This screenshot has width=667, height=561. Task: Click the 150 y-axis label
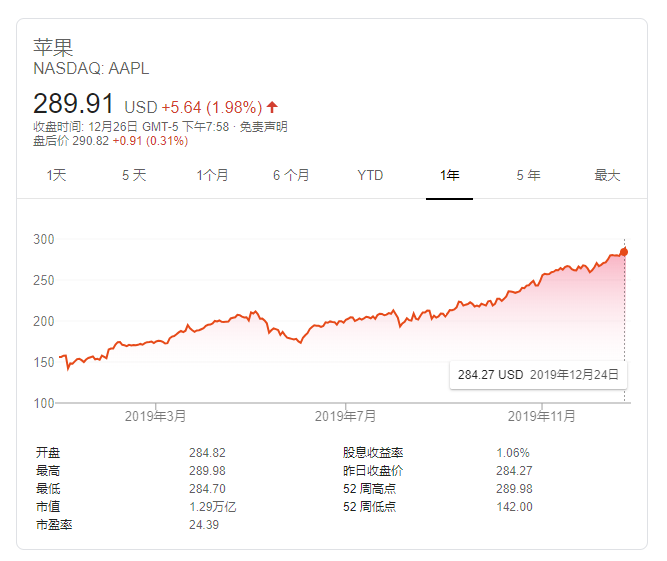coord(44,362)
